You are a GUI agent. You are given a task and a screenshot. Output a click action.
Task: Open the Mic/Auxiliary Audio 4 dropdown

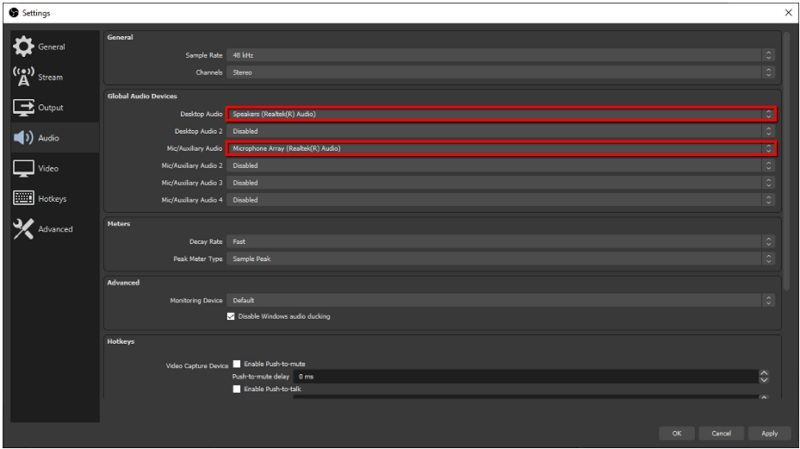(501, 200)
